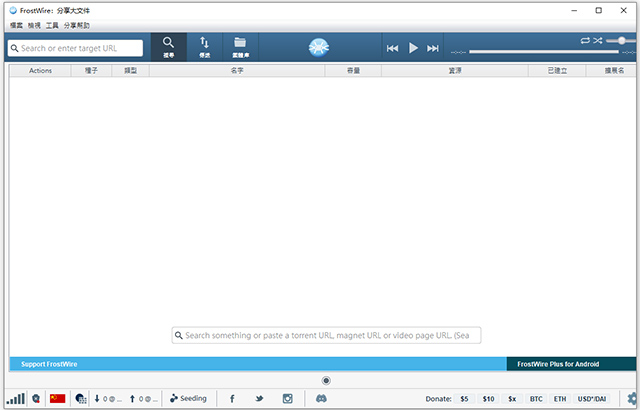Sort by the 名字 column header
Viewport: 640px width, 410px height.
point(237,71)
